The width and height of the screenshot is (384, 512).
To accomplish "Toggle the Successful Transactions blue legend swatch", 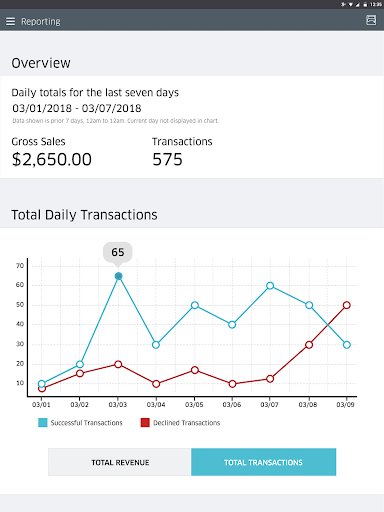I will click(x=43, y=423).
